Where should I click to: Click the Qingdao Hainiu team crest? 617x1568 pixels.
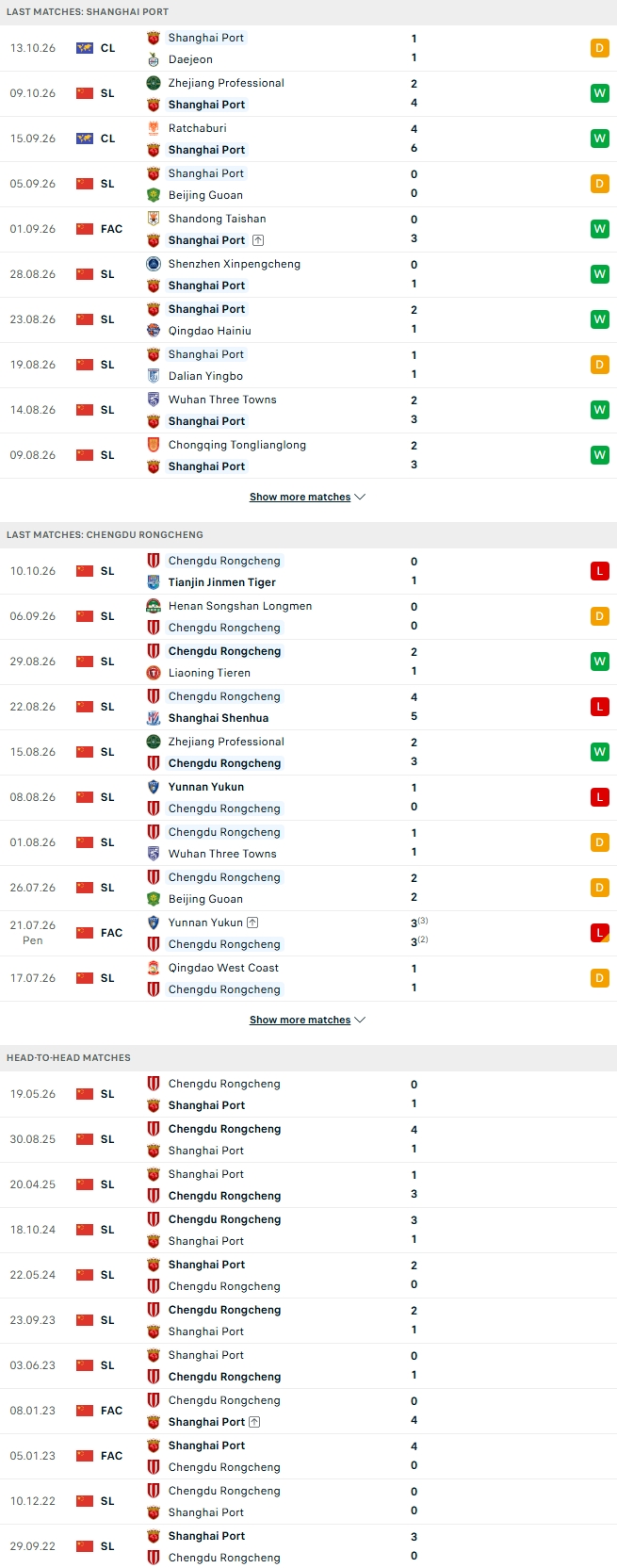tap(154, 331)
